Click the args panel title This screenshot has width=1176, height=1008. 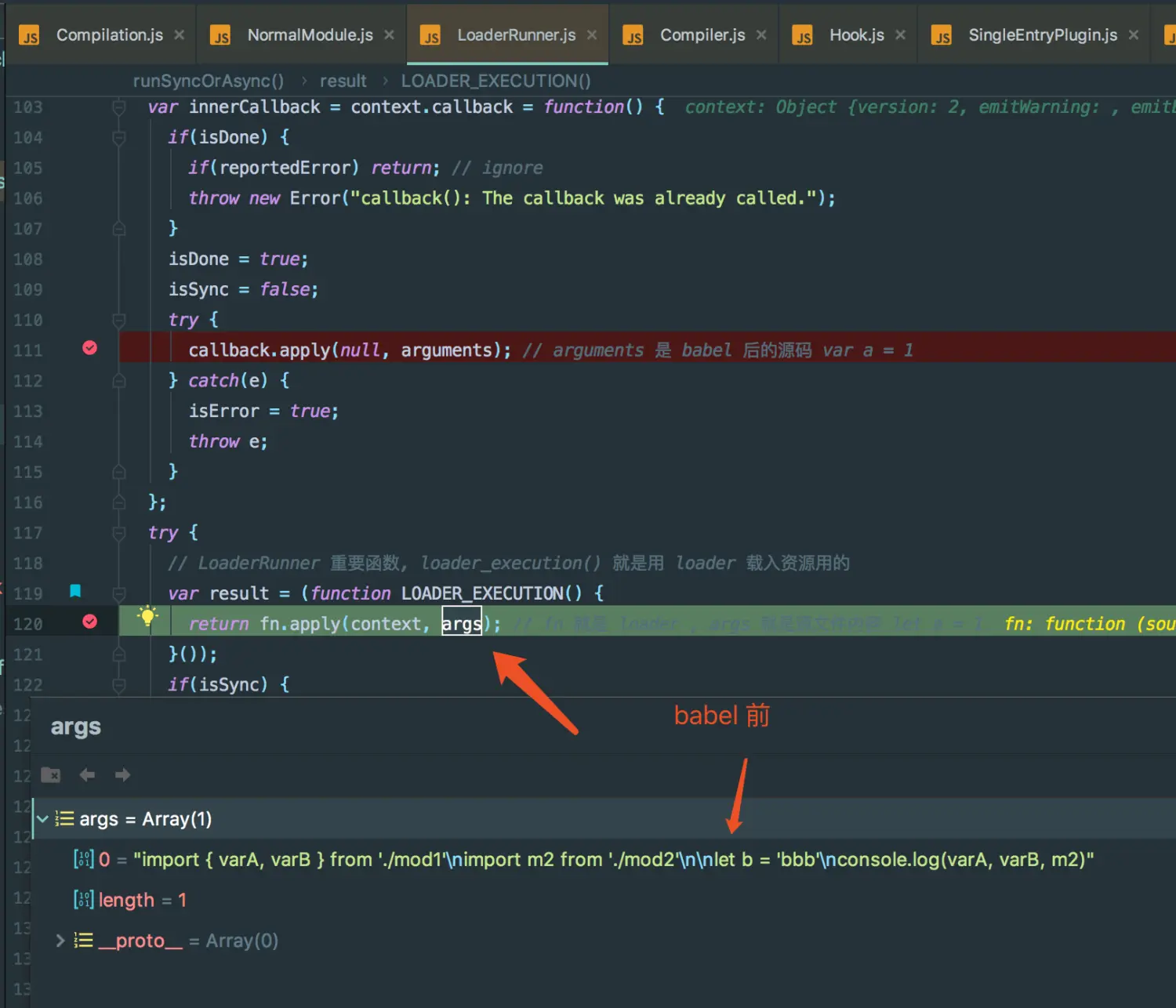(x=75, y=727)
